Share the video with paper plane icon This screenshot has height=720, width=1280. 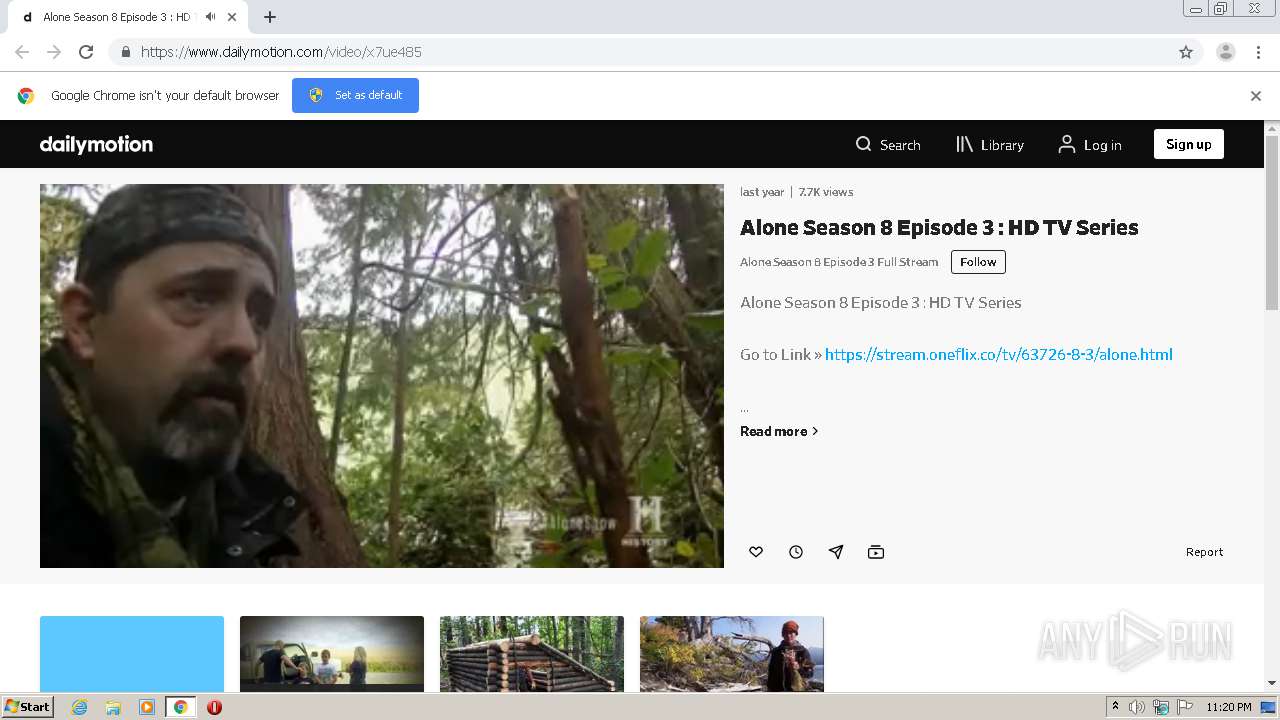[x=836, y=552]
